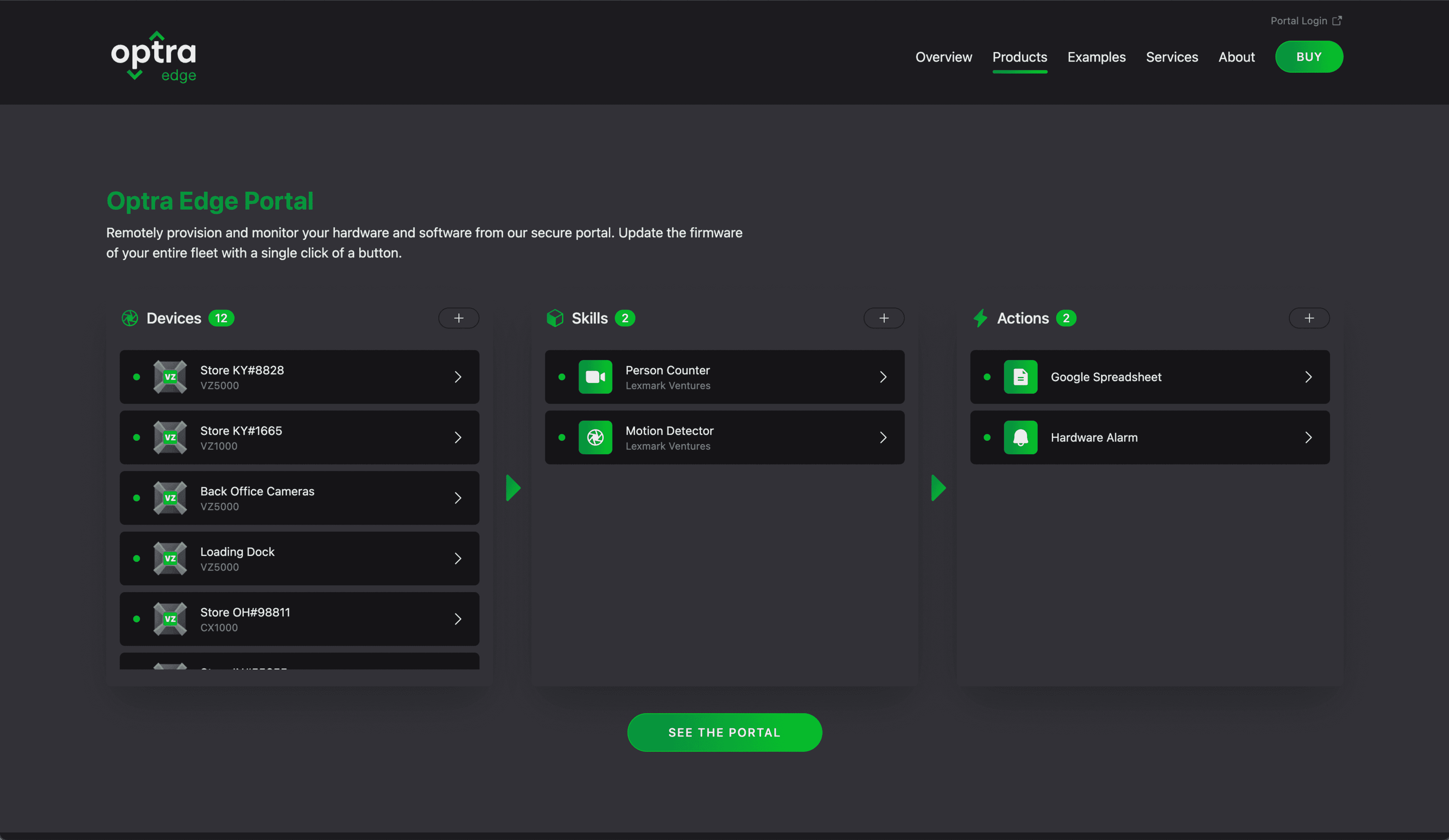Select Products navigation tab
The width and height of the screenshot is (1449, 840).
tap(1019, 56)
